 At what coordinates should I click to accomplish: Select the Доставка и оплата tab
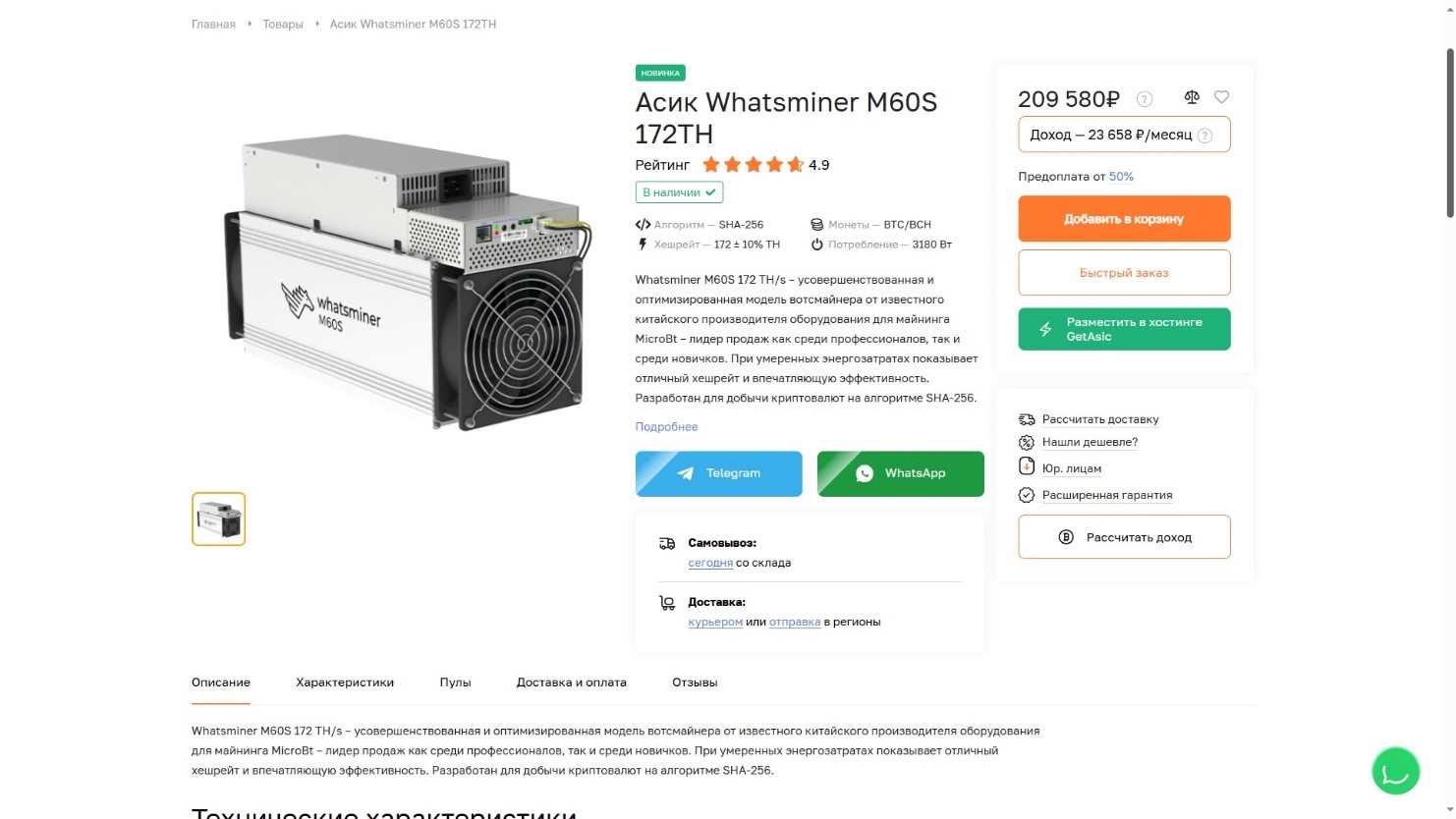[571, 682]
